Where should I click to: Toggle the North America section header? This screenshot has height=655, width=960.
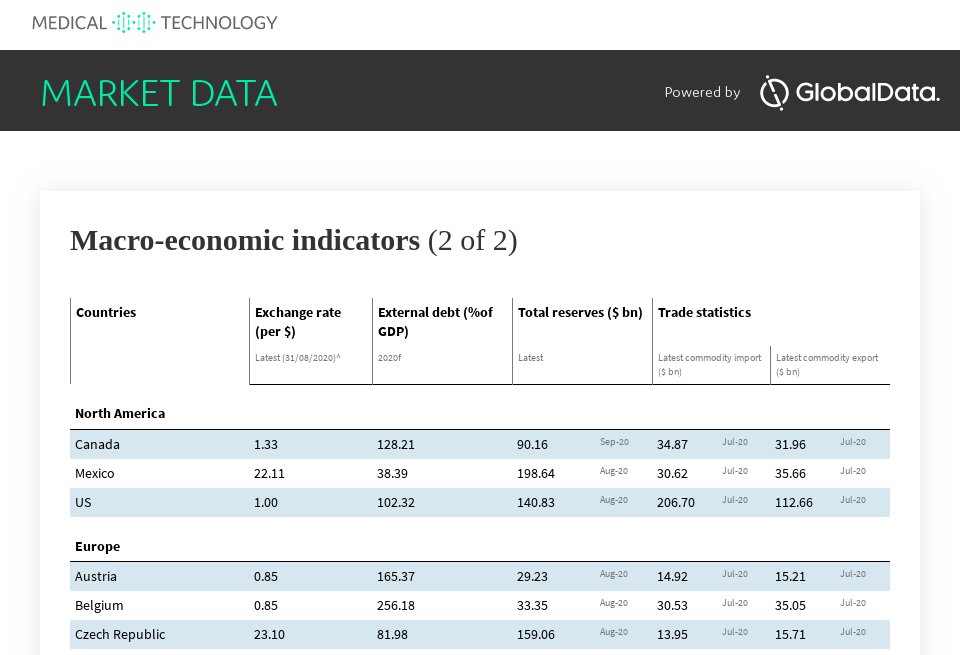click(122, 413)
